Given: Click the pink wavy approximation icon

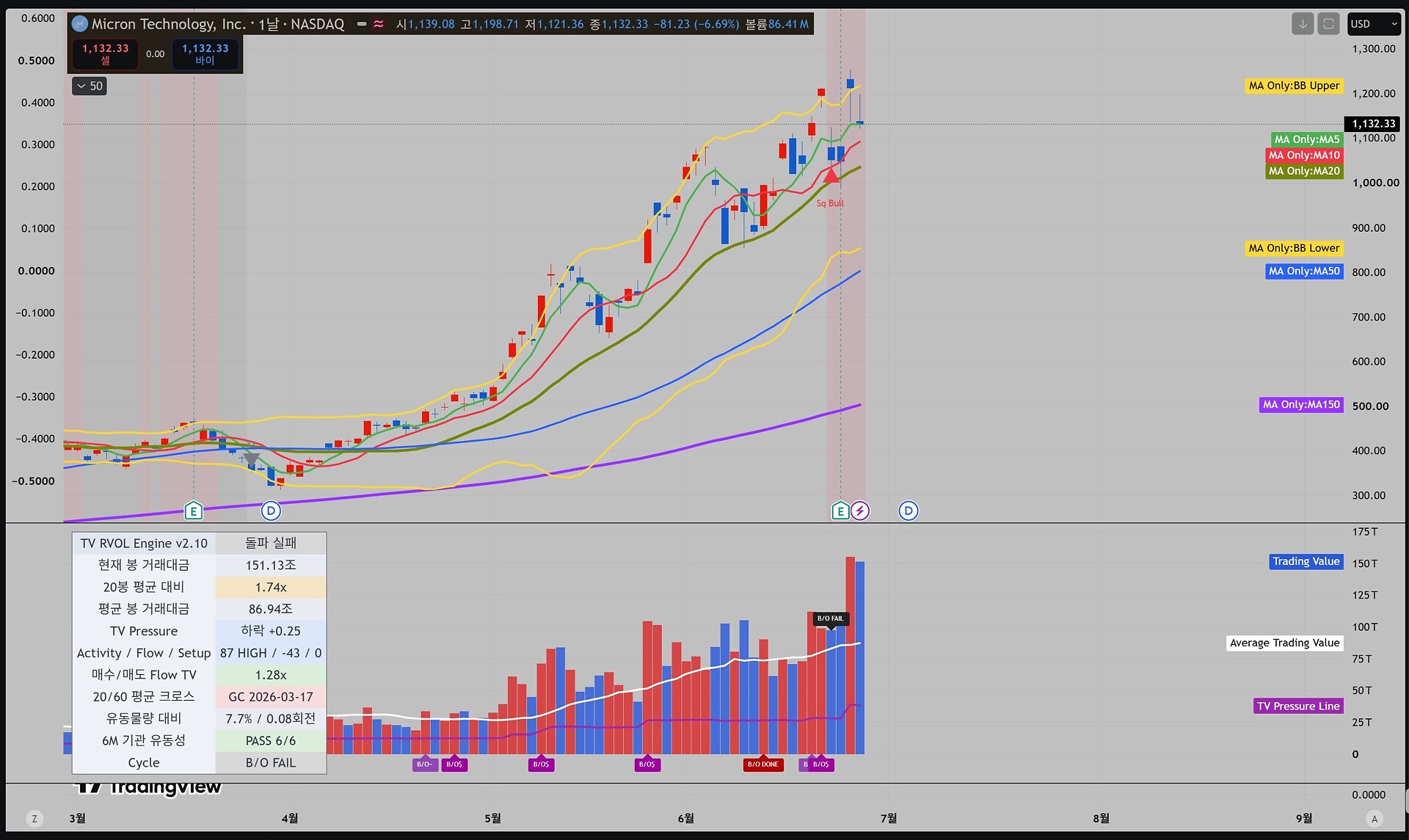Looking at the screenshot, I should [379, 24].
